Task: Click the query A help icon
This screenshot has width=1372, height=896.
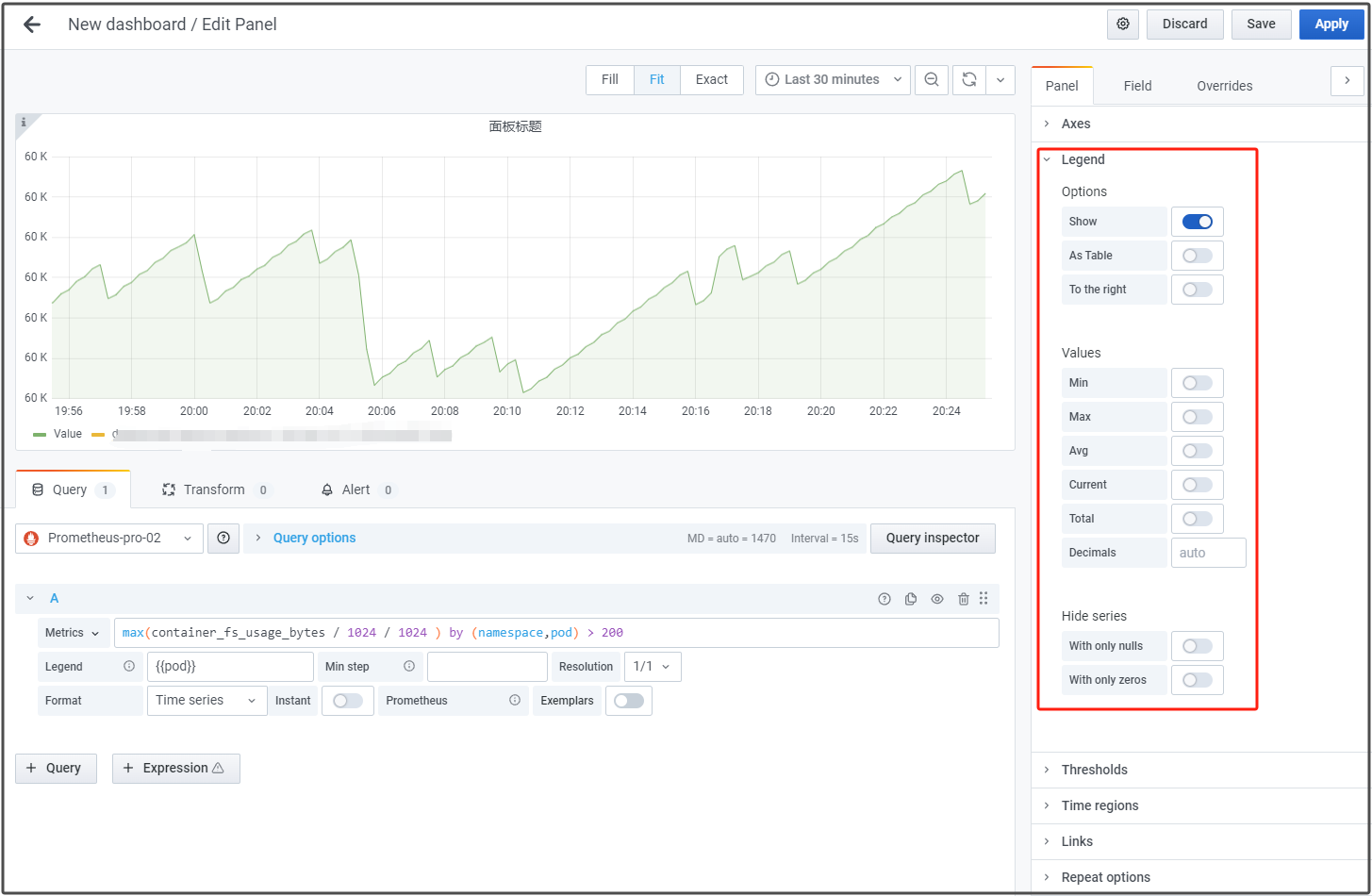Action: 884,599
